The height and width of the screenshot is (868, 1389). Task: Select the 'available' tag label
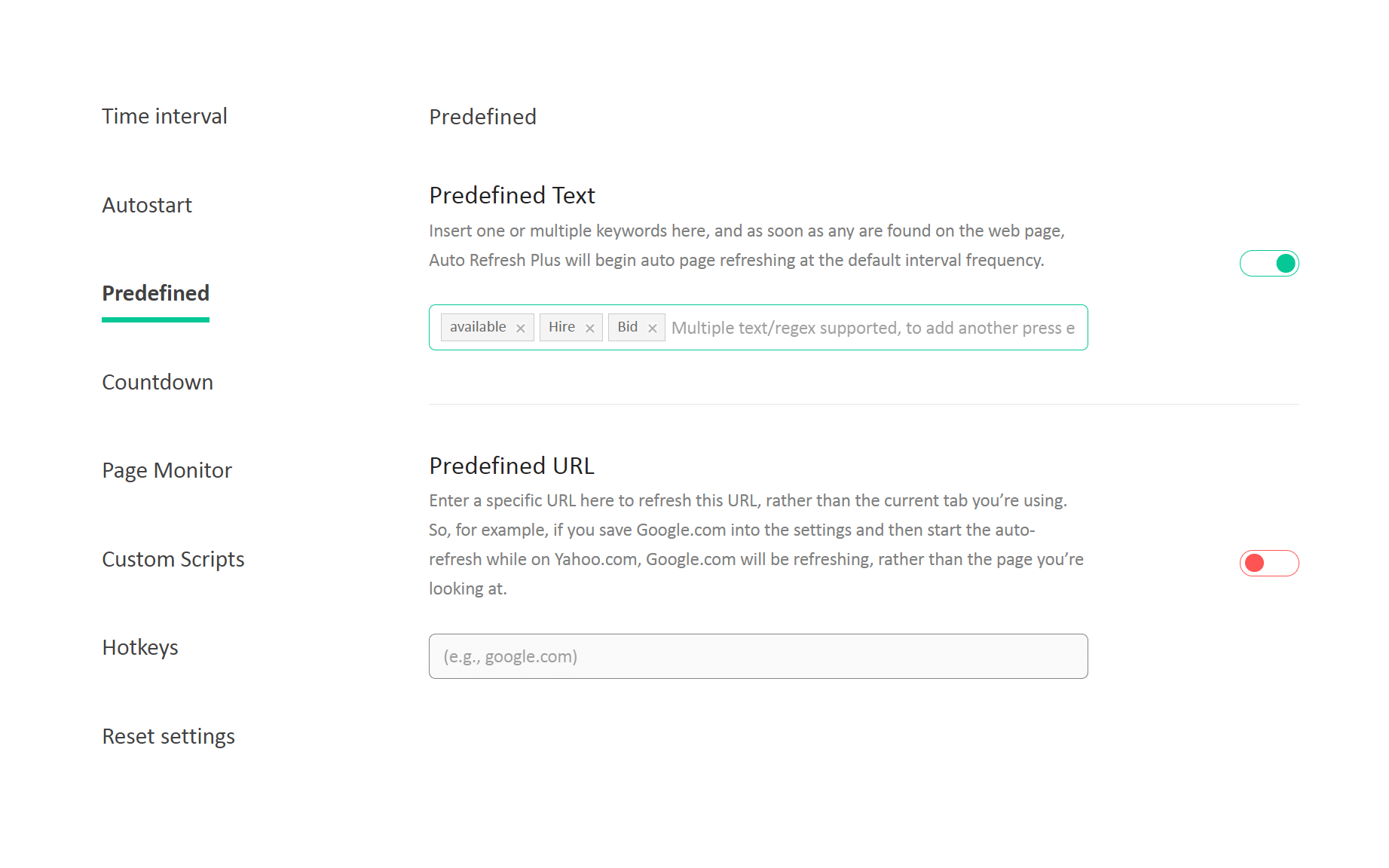click(478, 327)
